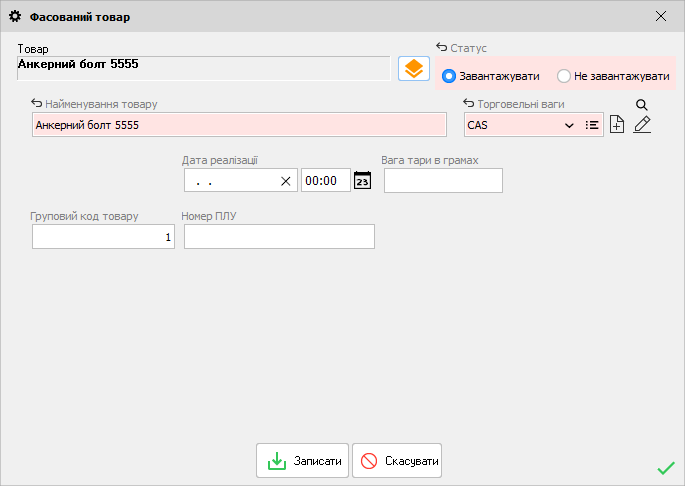Click the magnifier search icon above scales
Image resolution: width=685 pixels, height=486 pixels.
[x=642, y=104]
